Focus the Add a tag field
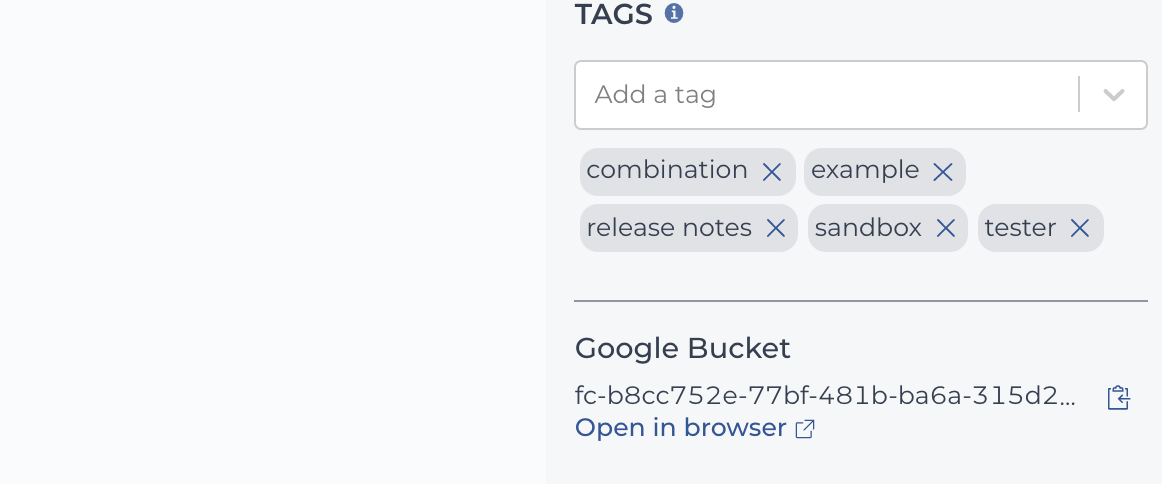1162x484 pixels. [x=826, y=95]
